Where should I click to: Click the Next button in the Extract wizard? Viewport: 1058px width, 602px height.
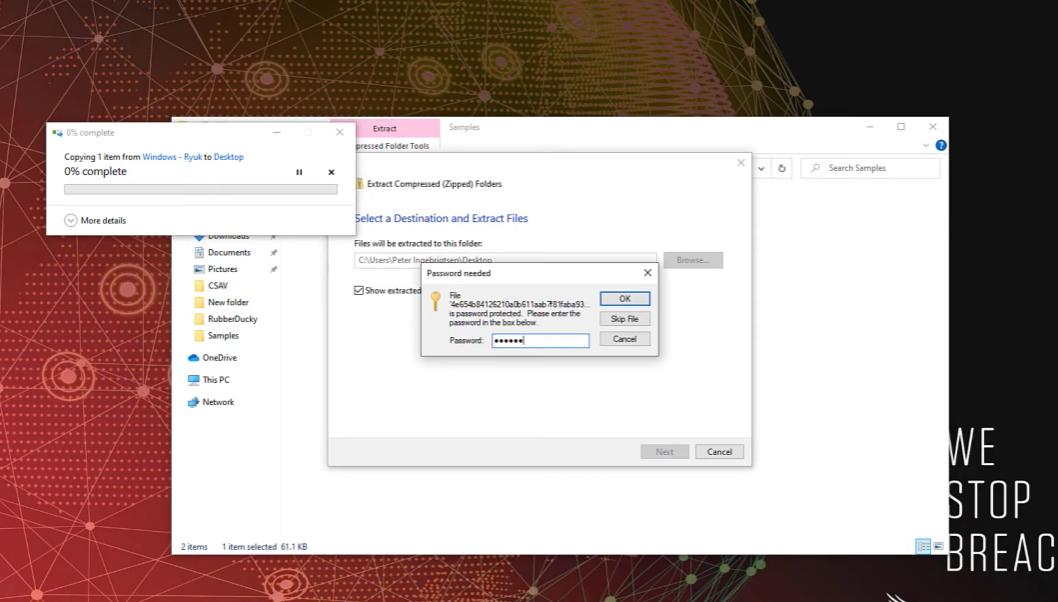pyautogui.click(x=665, y=452)
